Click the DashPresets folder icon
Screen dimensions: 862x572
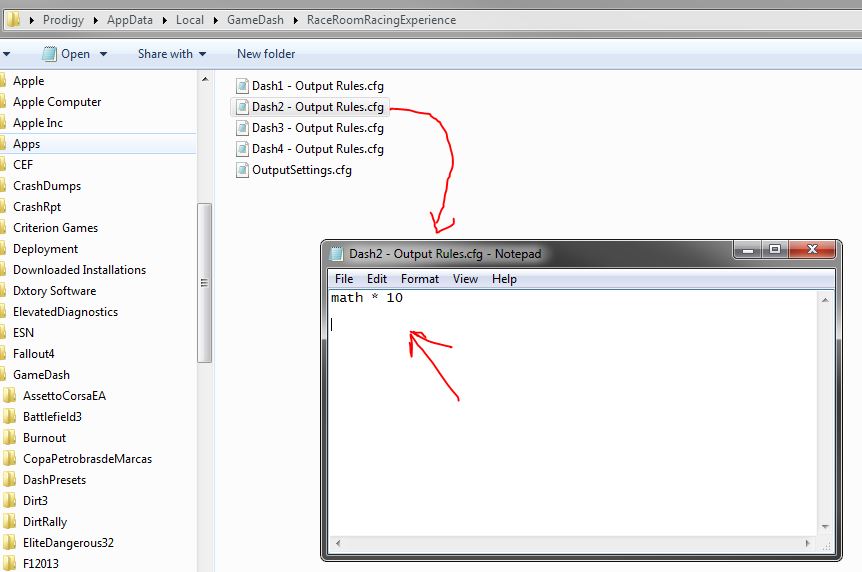tap(9, 479)
